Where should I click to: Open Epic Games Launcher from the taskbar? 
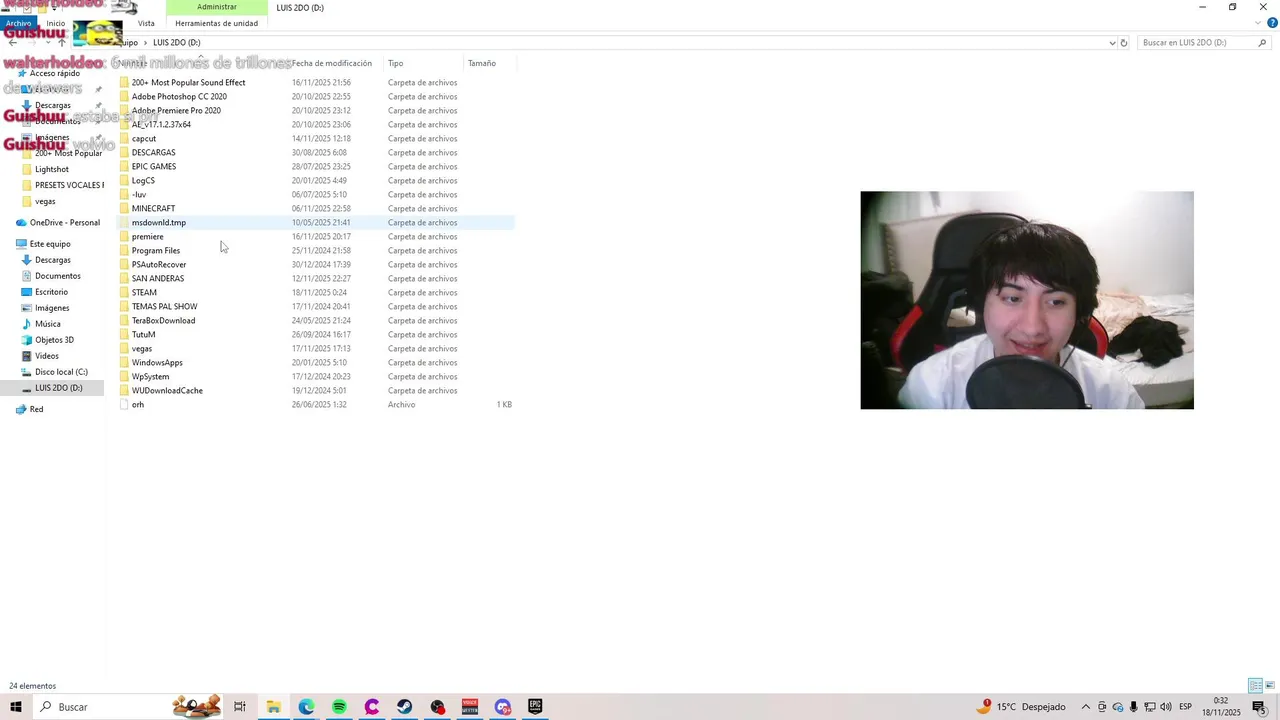pos(535,707)
